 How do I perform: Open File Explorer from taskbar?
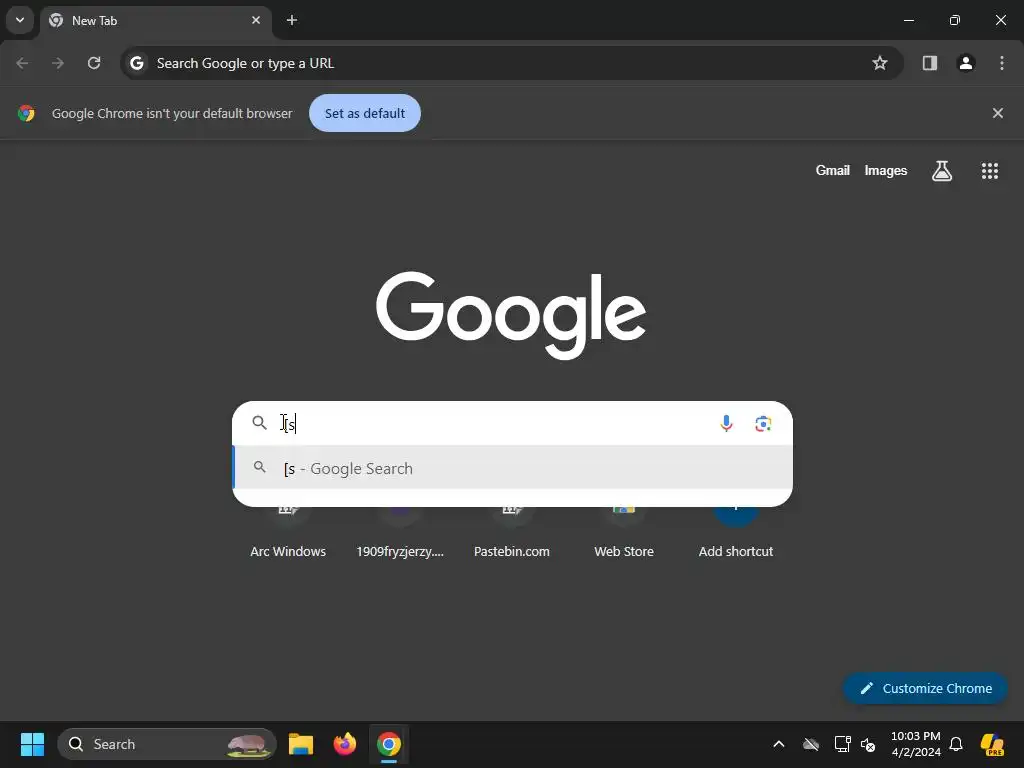[x=300, y=744]
